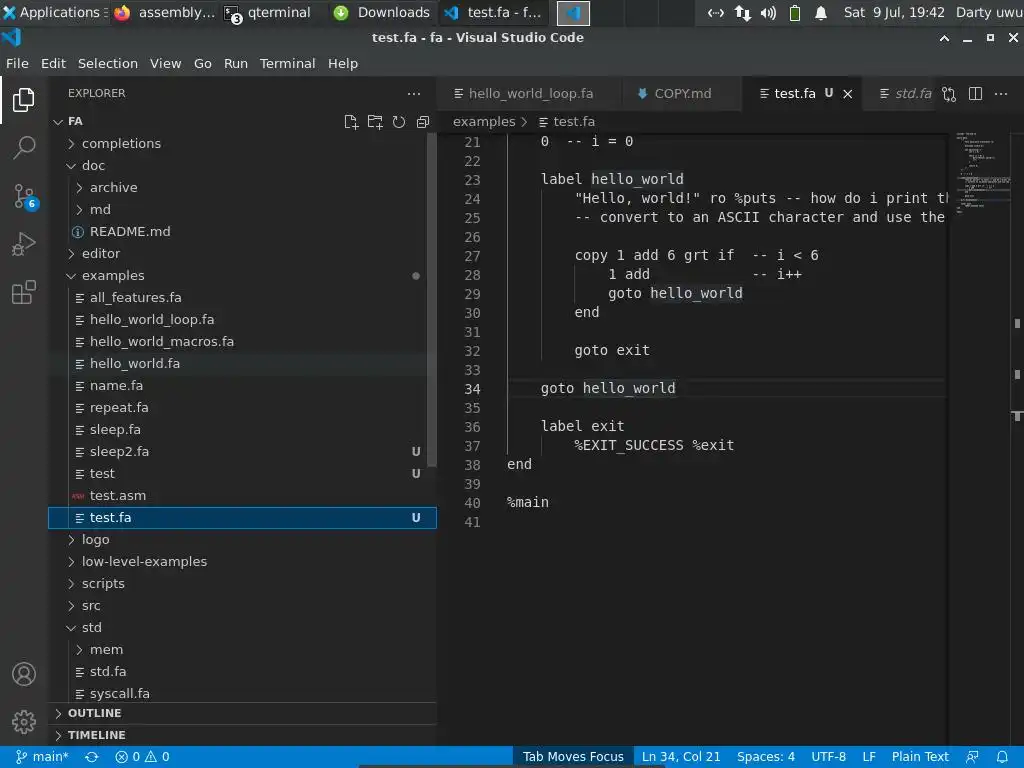
Task: Open notifications bell in status bar
Action: click(1002, 757)
